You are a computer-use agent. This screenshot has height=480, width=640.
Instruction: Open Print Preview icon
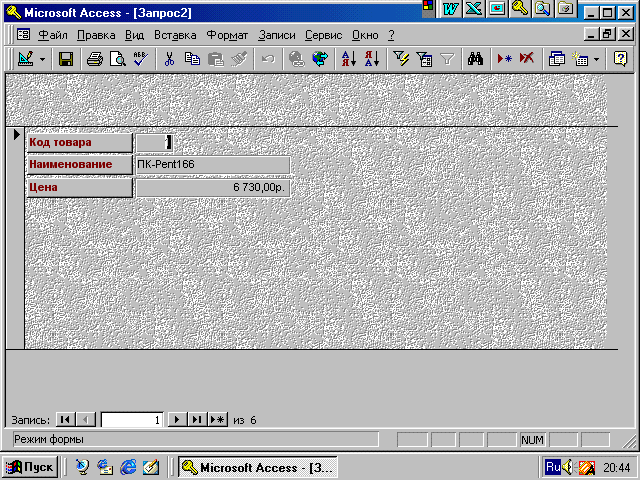pos(118,59)
